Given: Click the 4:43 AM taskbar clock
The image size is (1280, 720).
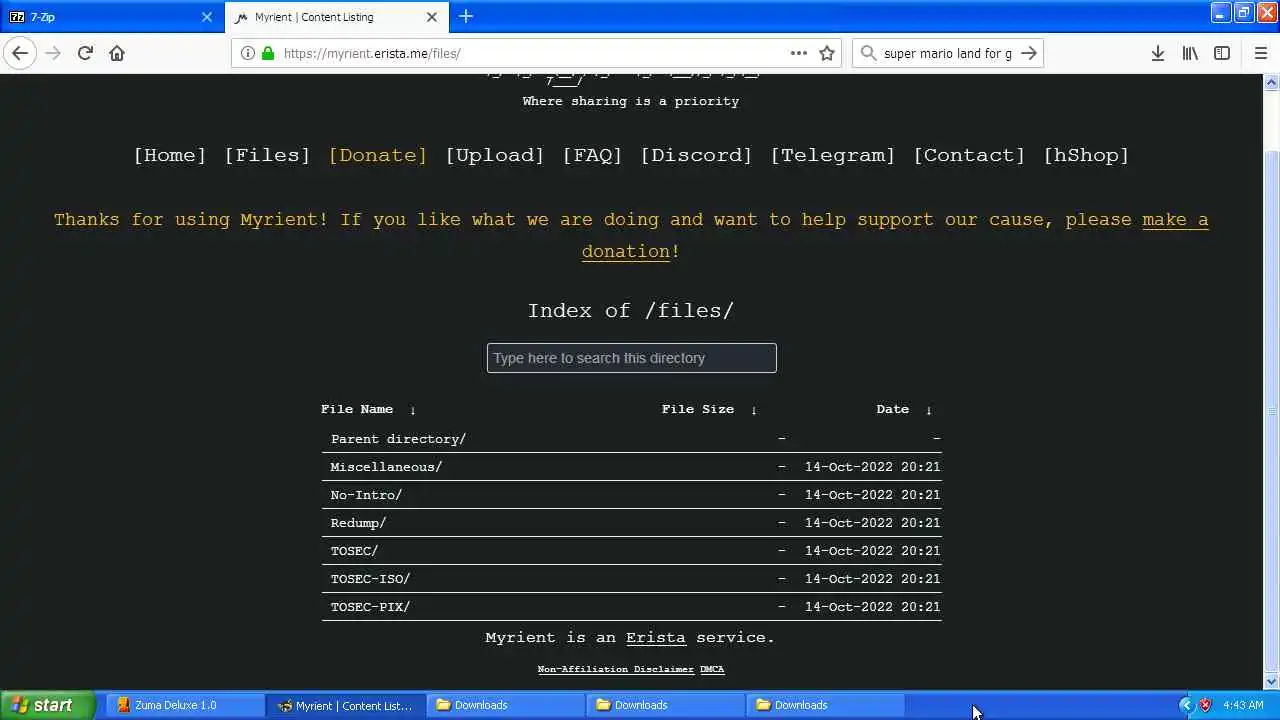Looking at the screenshot, I should click(x=1243, y=705).
